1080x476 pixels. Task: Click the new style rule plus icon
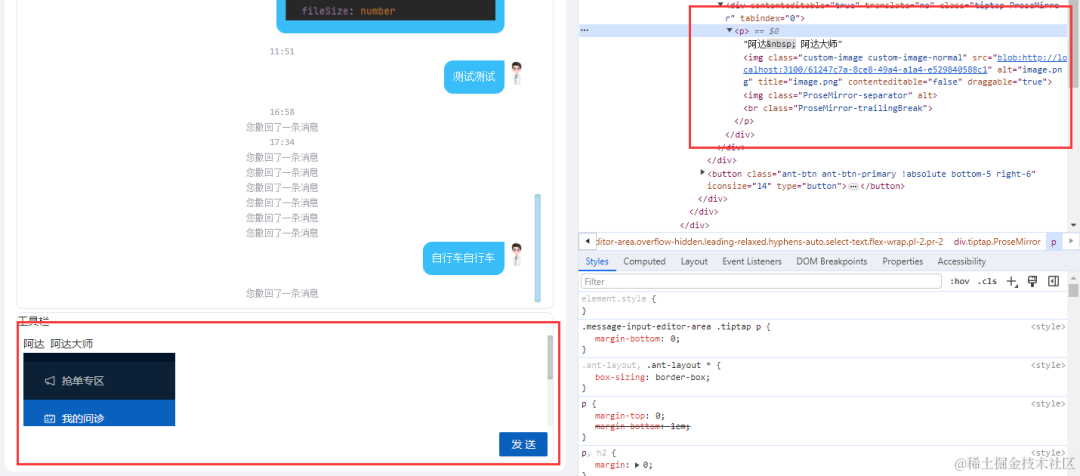click(x=1012, y=281)
